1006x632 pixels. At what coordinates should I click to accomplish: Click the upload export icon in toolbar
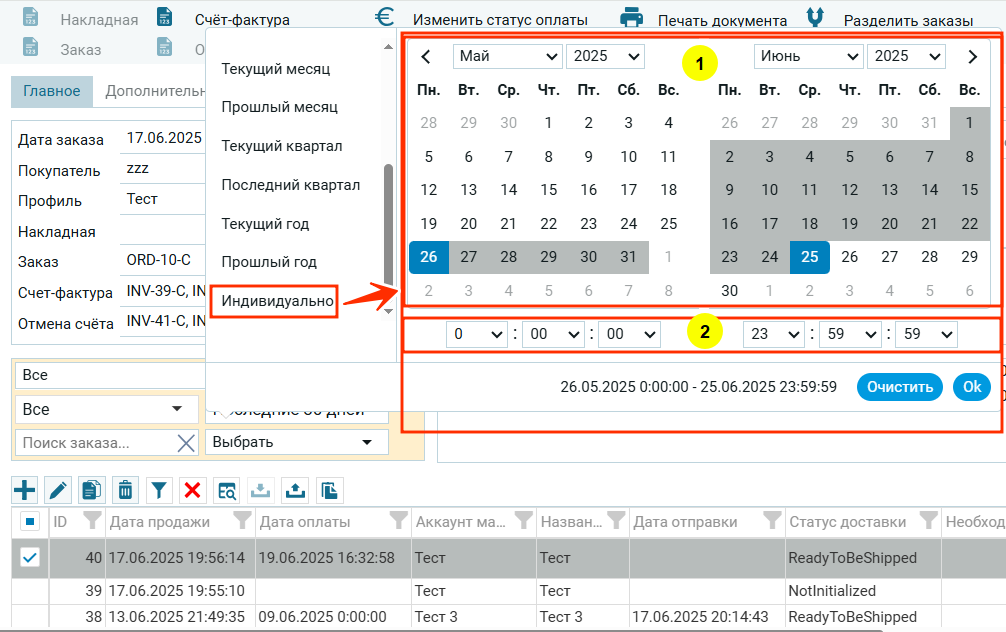tap(296, 490)
